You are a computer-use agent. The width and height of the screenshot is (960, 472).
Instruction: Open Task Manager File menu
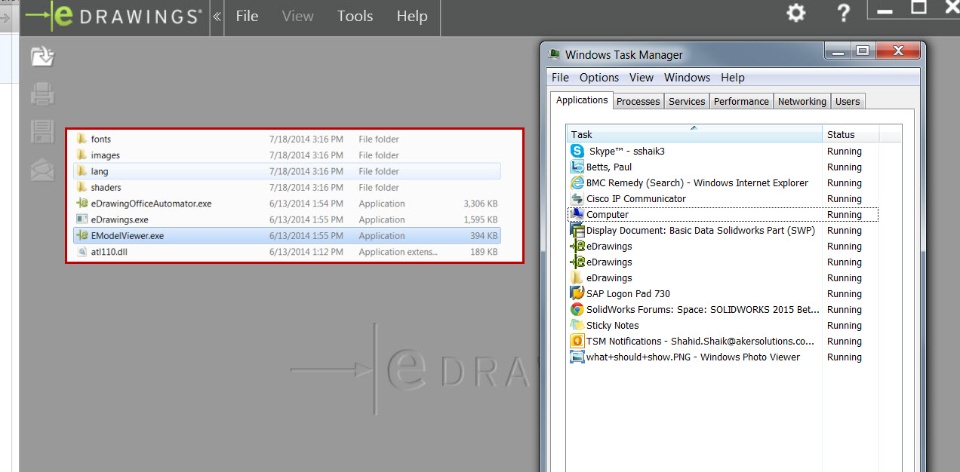(560, 78)
